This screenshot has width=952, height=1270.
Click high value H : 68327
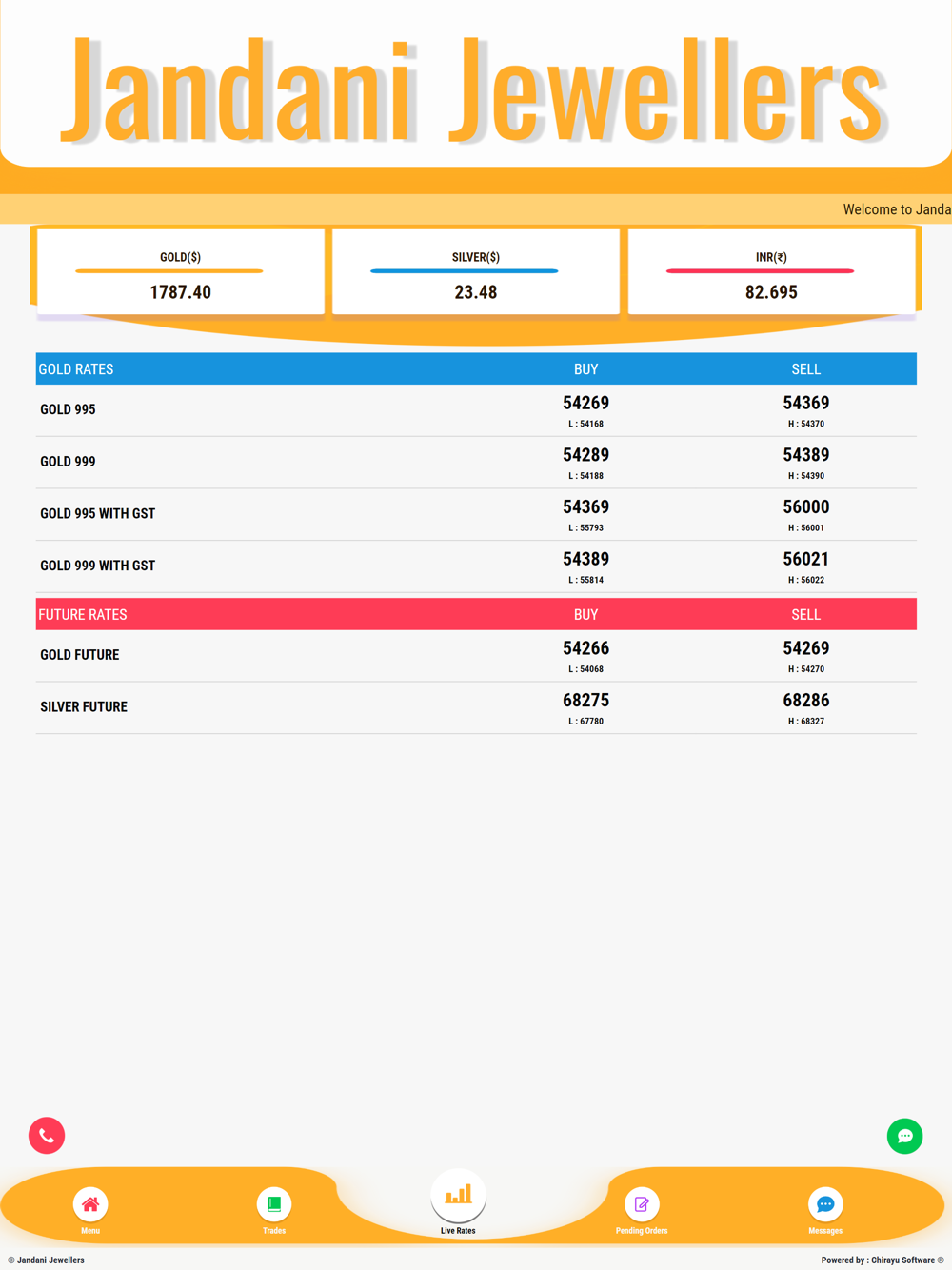[x=806, y=722]
